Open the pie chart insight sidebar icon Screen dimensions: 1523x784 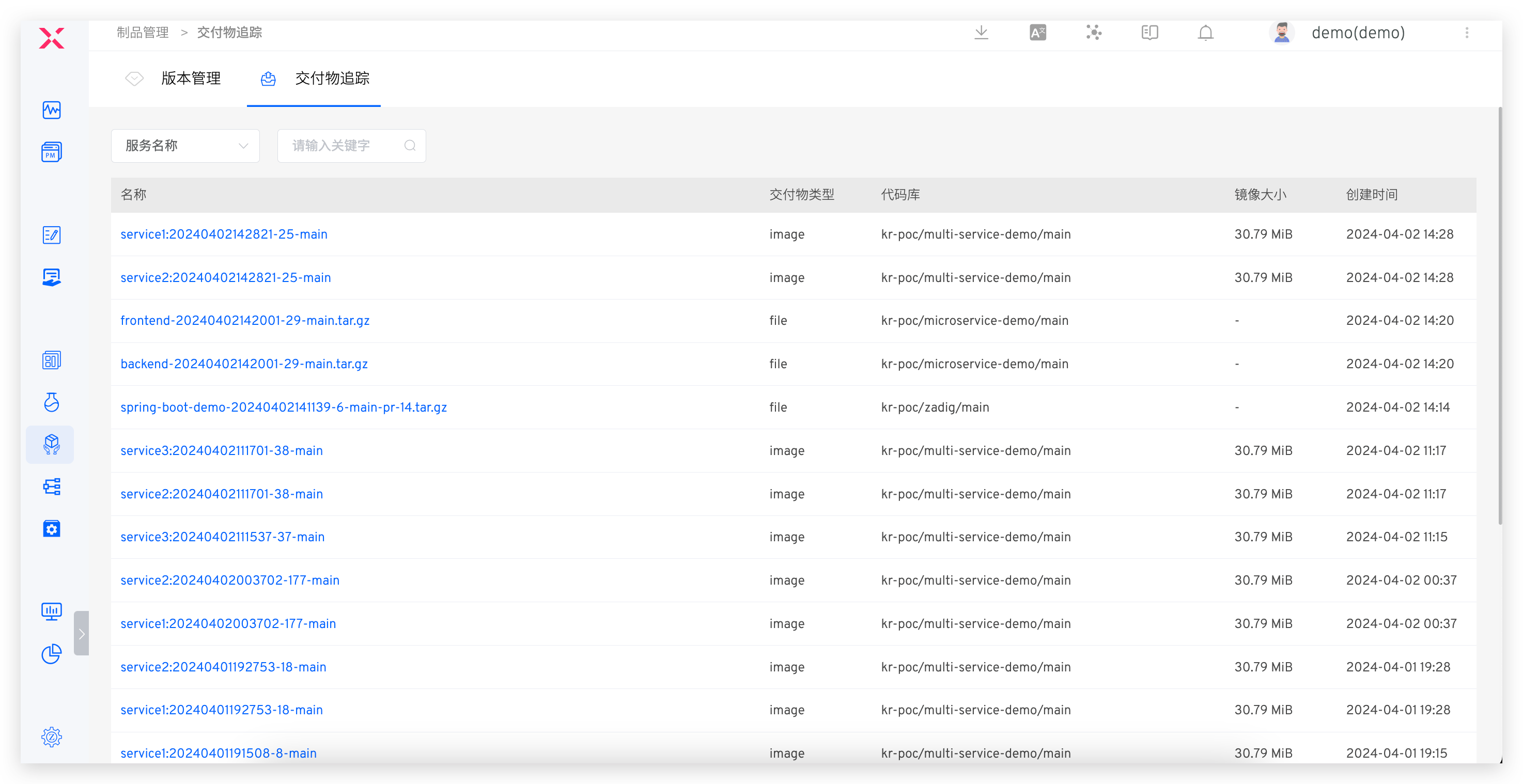[x=52, y=653]
